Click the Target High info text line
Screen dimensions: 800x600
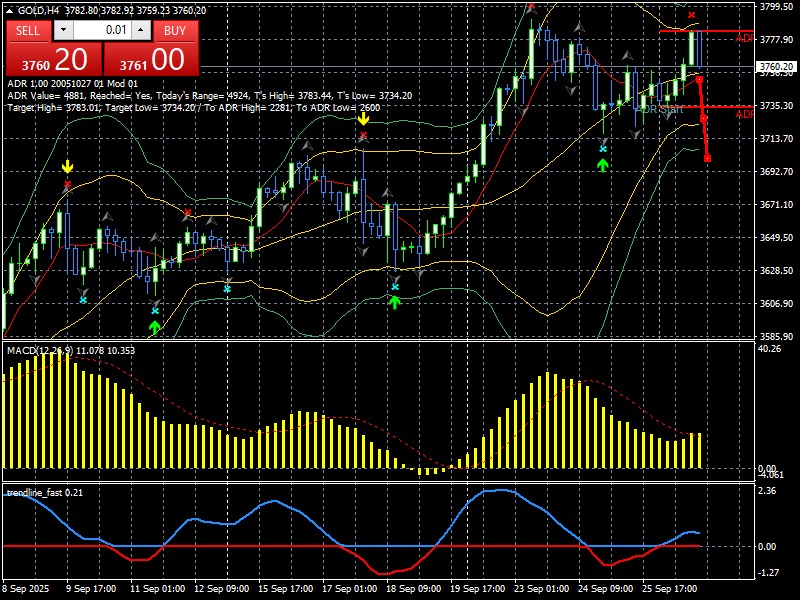[x=193, y=108]
